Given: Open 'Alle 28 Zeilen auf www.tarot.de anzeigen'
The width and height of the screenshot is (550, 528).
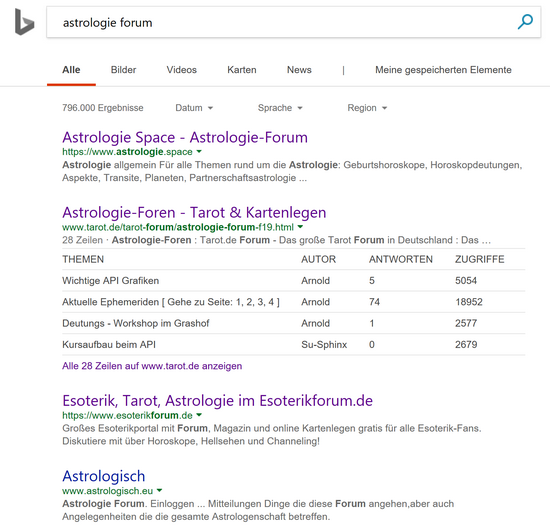Looking at the screenshot, I should pyautogui.click(x=152, y=366).
